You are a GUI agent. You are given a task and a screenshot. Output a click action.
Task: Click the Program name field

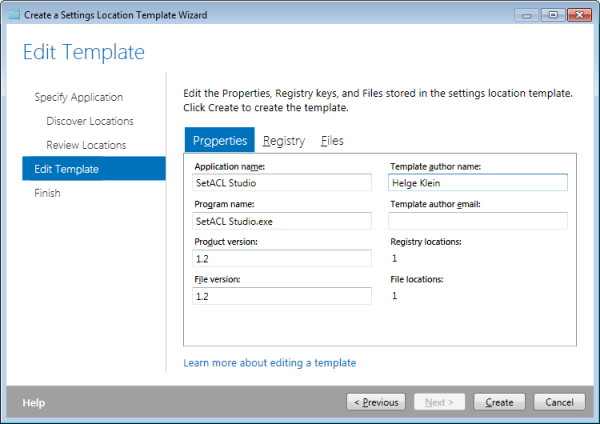282,221
